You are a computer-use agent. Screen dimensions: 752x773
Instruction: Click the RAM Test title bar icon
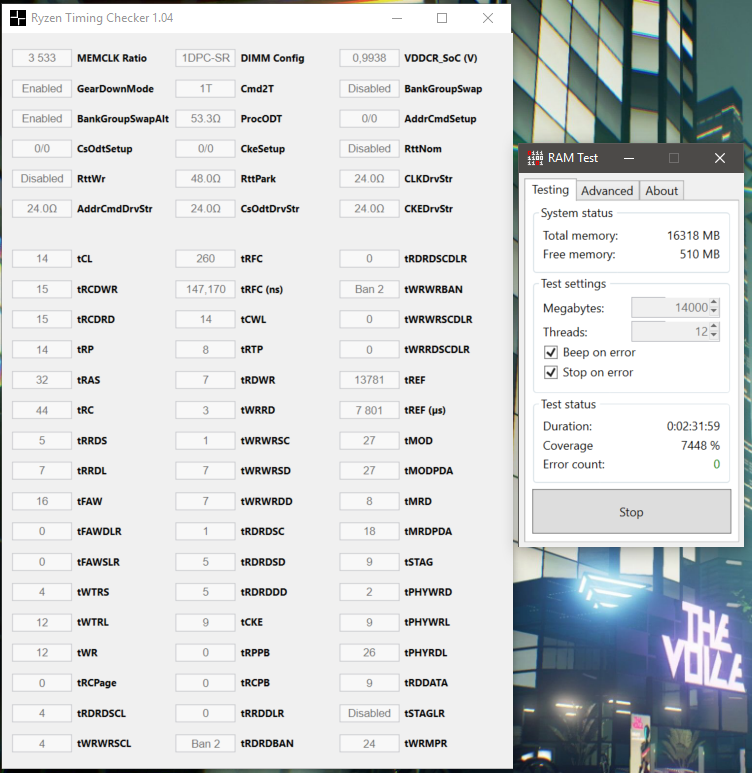coord(535,158)
